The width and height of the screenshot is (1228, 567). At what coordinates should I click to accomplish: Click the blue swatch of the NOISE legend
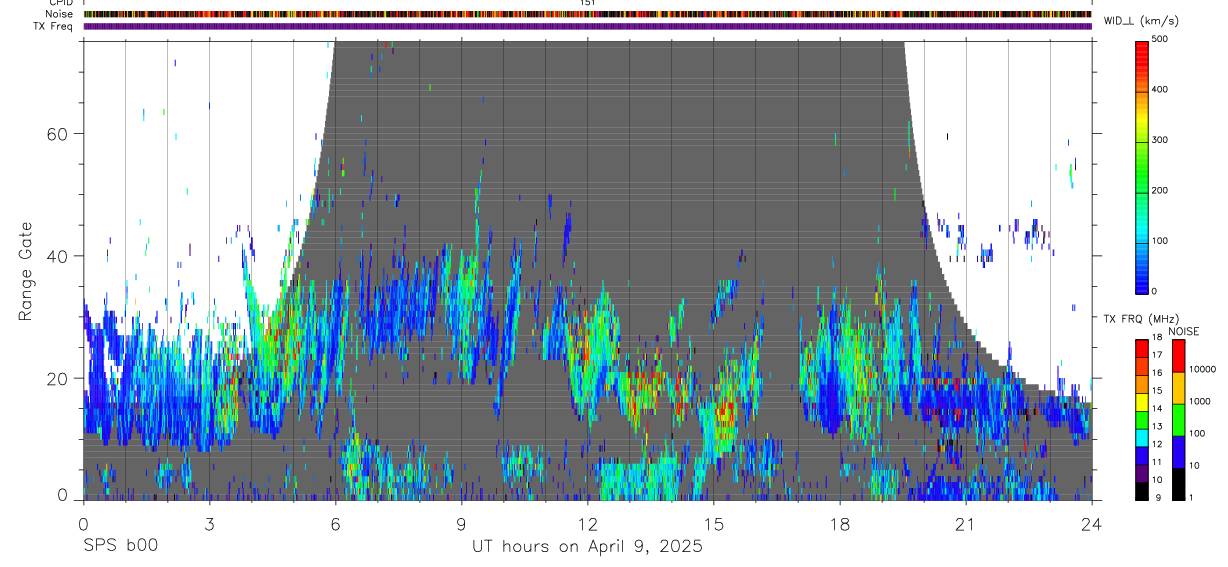coord(1178,451)
